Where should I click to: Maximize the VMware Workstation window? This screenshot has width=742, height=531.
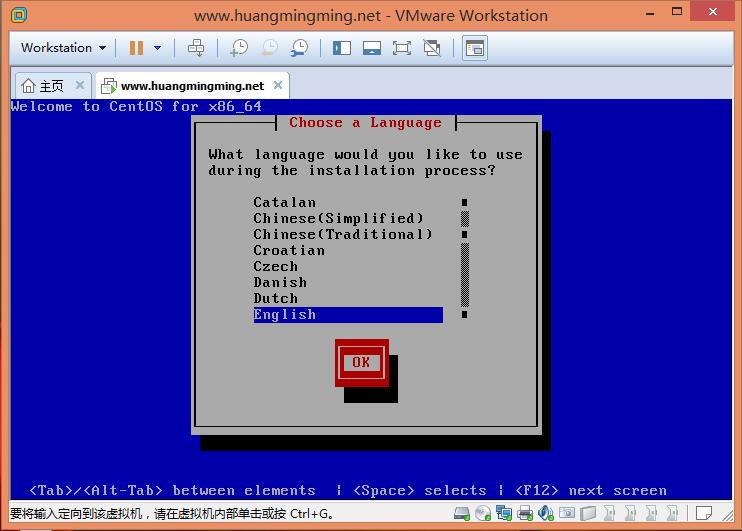(677, 12)
